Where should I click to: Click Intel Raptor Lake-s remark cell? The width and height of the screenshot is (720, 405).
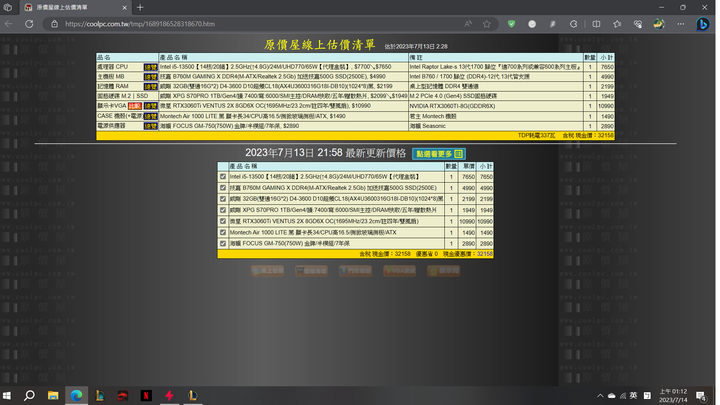[x=495, y=67]
